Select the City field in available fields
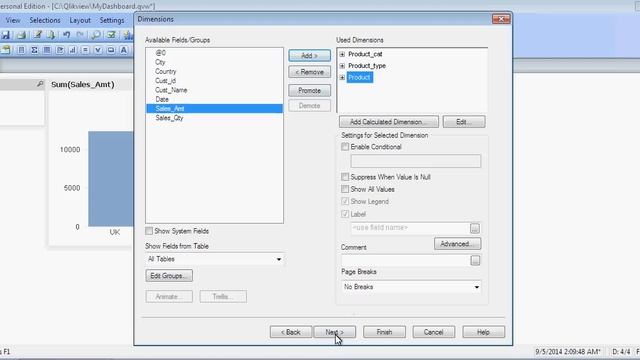640x360 pixels. point(160,62)
